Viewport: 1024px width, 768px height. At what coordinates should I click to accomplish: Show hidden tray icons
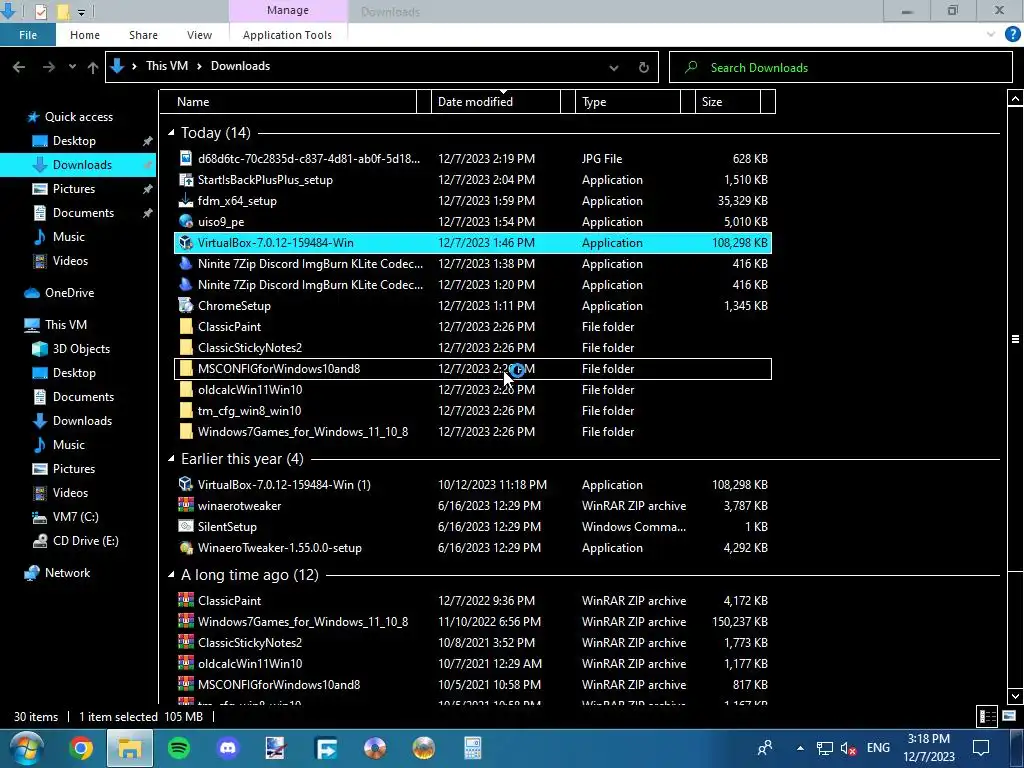pos(800,748)
